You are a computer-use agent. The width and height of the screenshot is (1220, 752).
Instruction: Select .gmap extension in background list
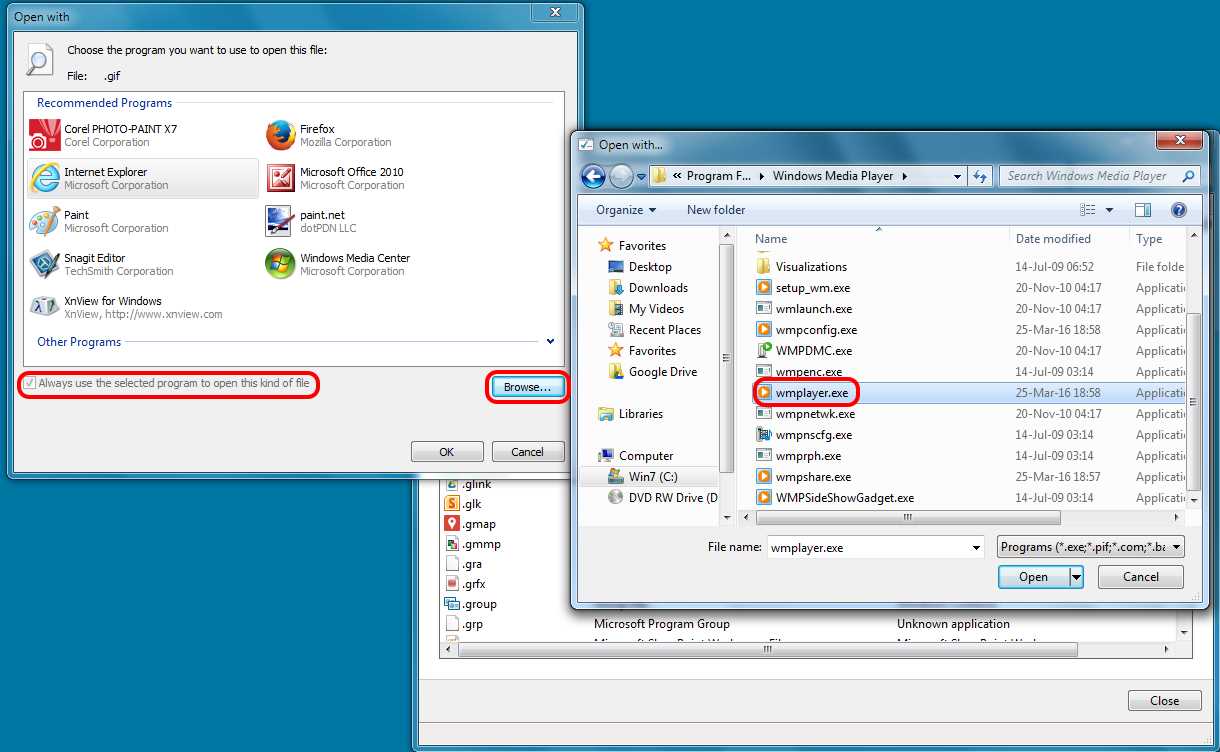[x=479, y=524]
